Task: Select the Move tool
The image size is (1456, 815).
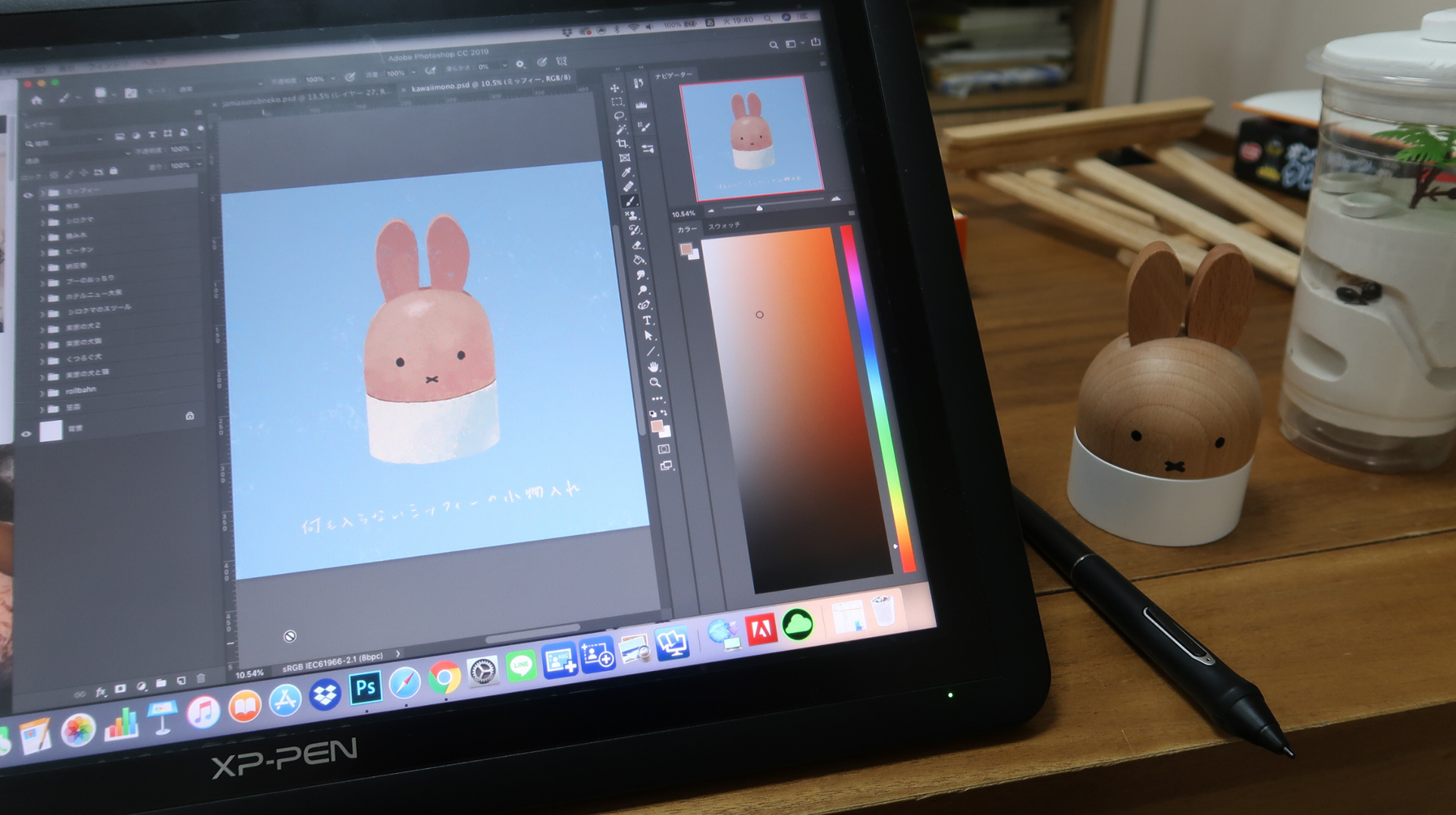Action: tap(615, 88)
